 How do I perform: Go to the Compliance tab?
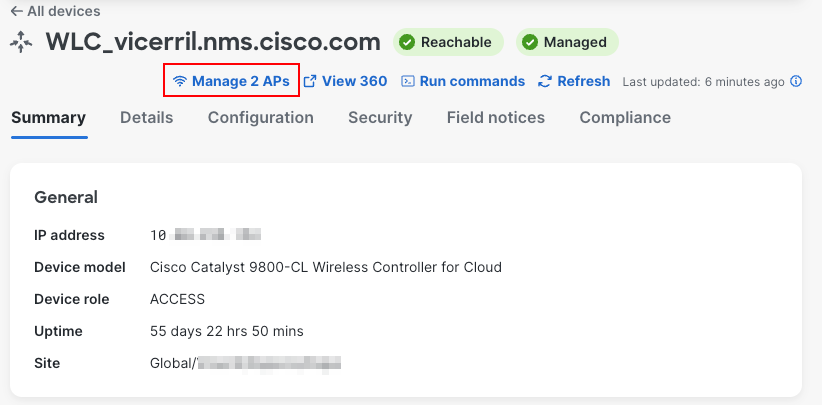point(625,117)
